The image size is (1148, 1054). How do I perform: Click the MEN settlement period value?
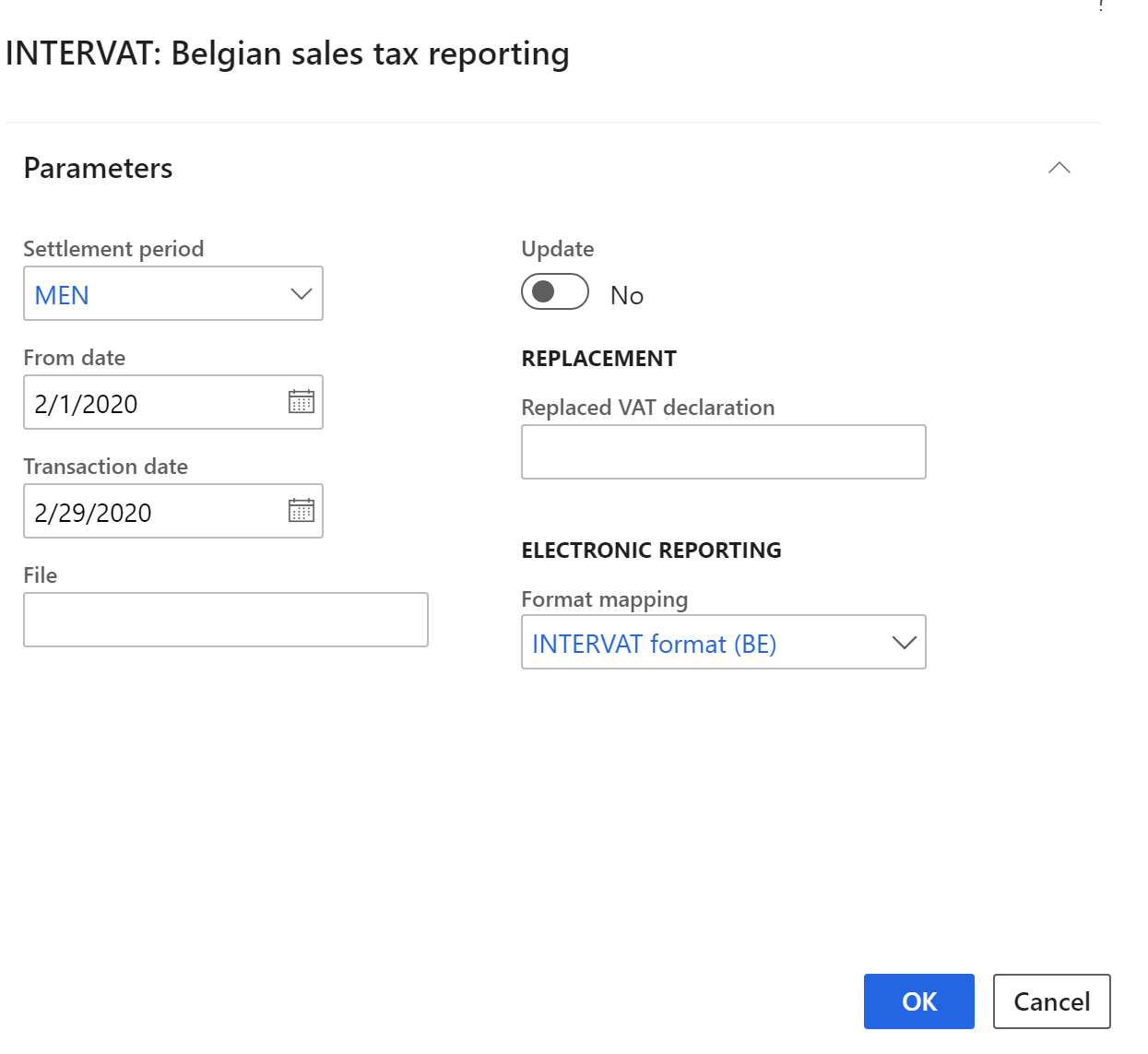62,295
